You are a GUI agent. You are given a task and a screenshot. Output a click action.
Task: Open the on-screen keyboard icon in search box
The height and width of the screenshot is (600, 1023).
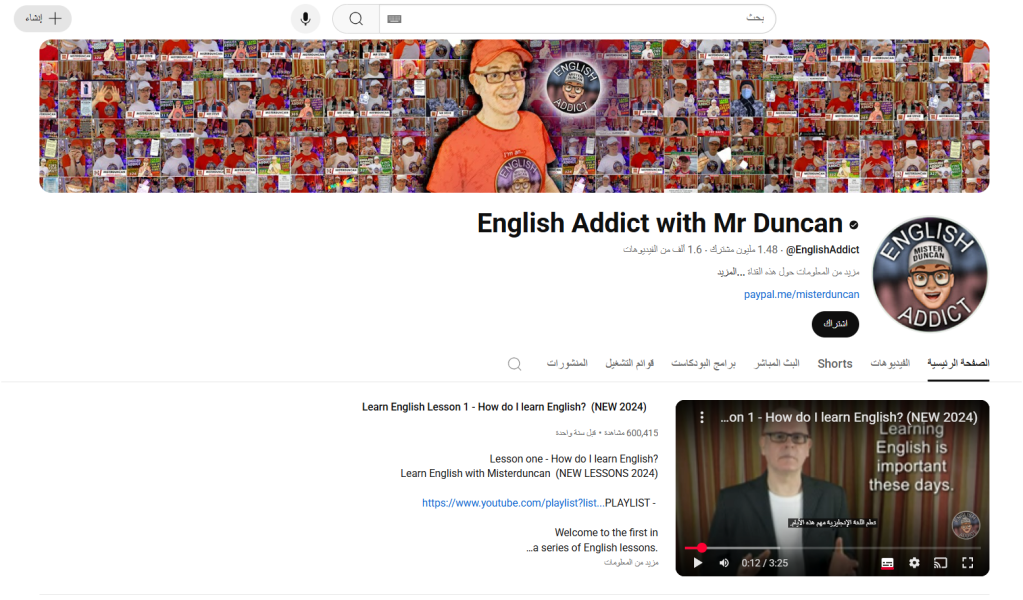[394, 19]
